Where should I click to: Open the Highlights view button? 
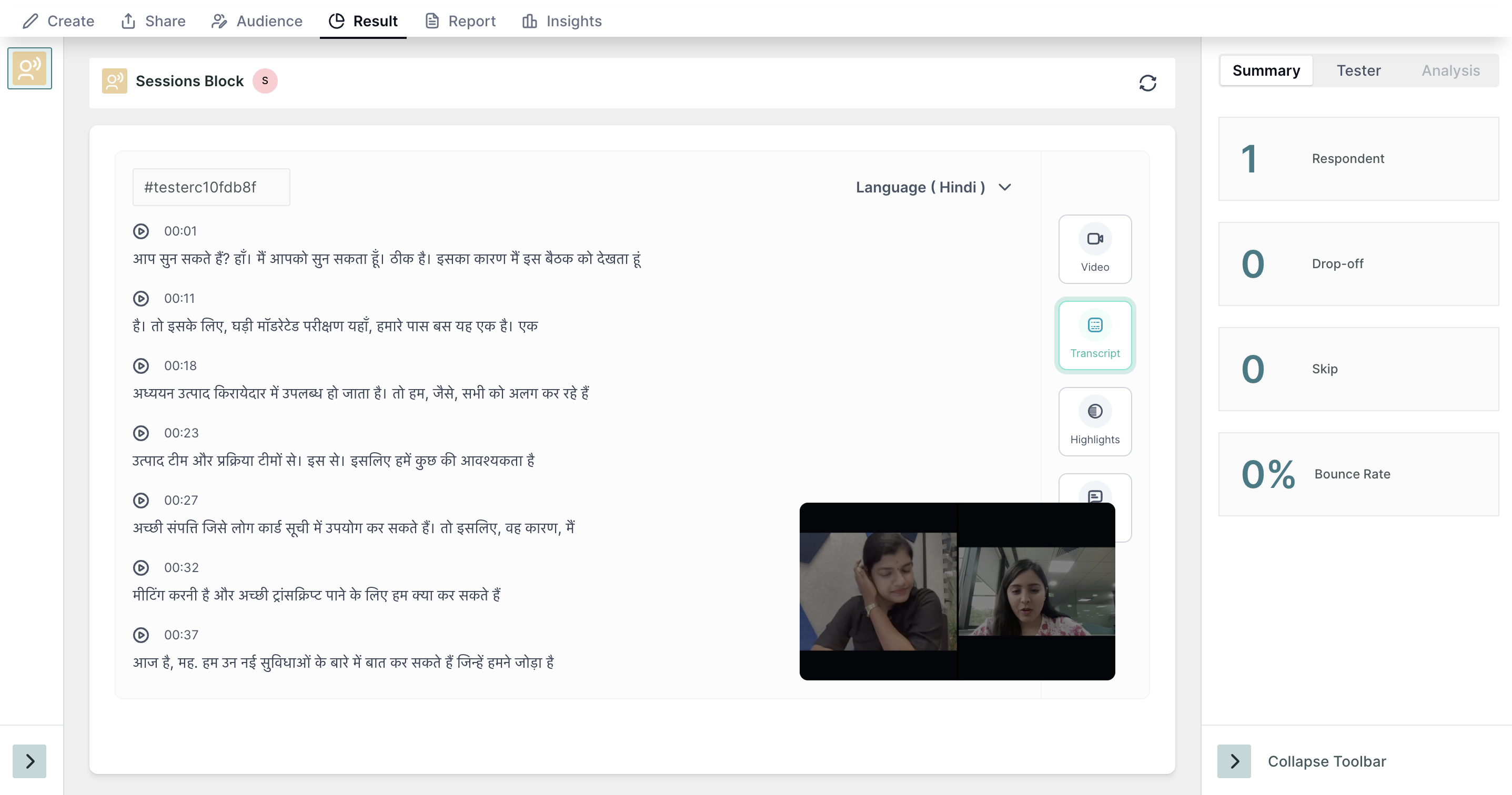1095,422
